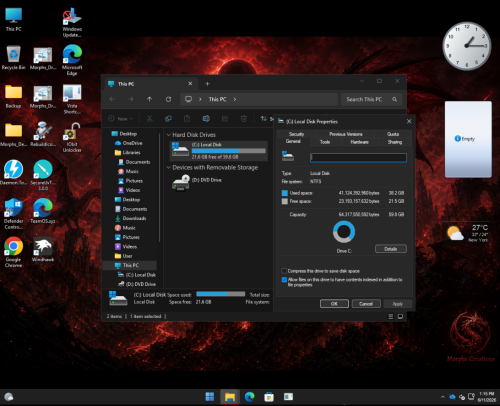Open a new Explorer tab with plus button

coord(207,84)
